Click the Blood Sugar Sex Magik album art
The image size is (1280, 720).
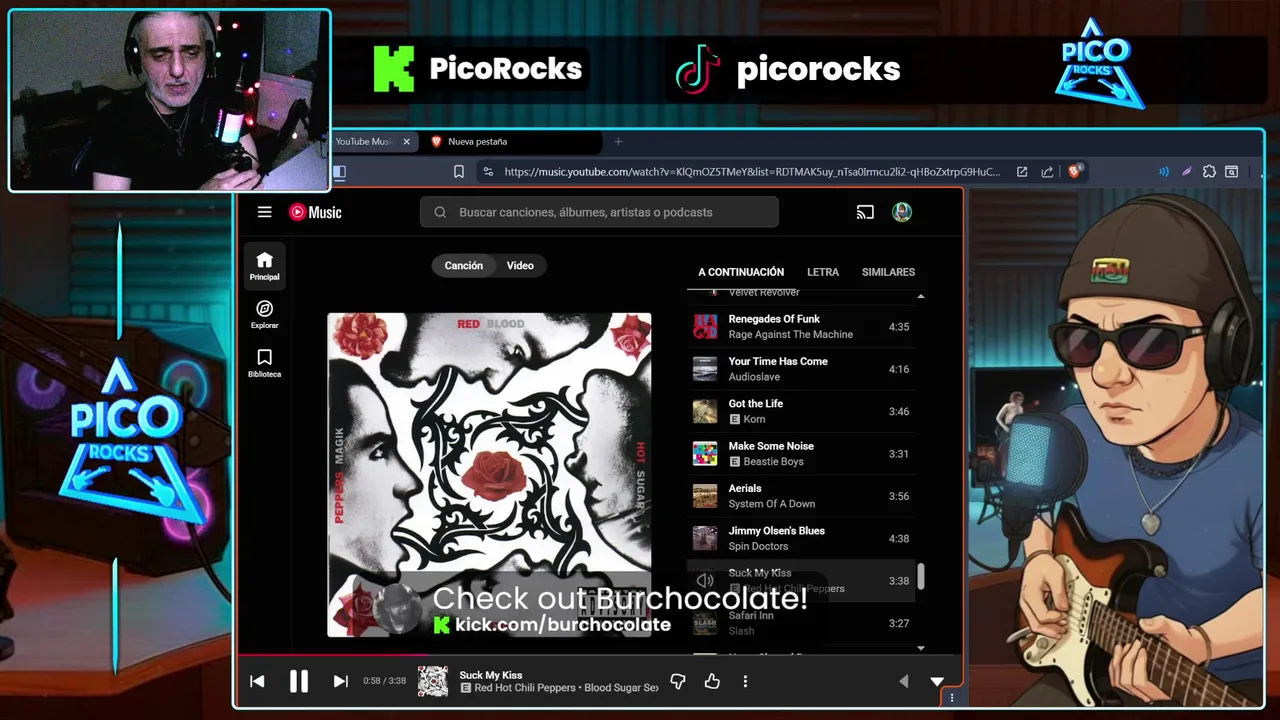coord(489,475)
